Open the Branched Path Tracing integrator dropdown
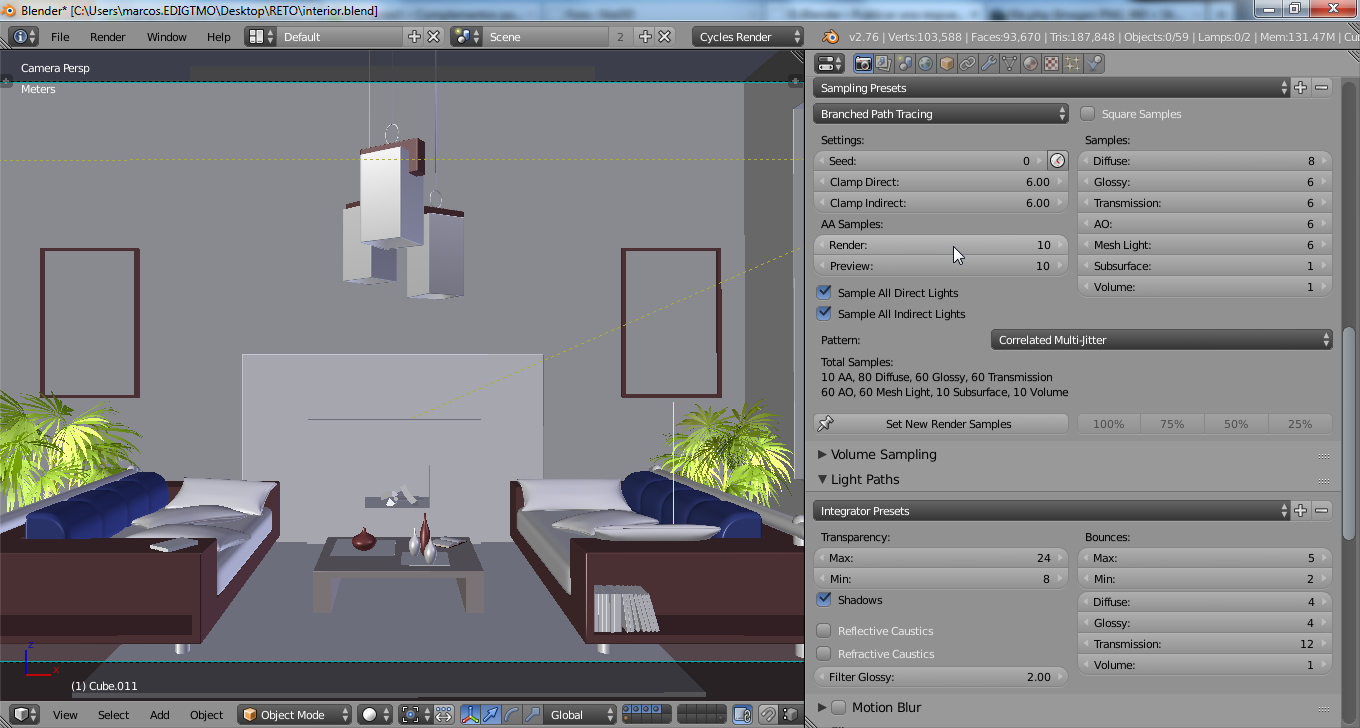The height and width of the screenshot is (728, 1360). tap(941, 114)
